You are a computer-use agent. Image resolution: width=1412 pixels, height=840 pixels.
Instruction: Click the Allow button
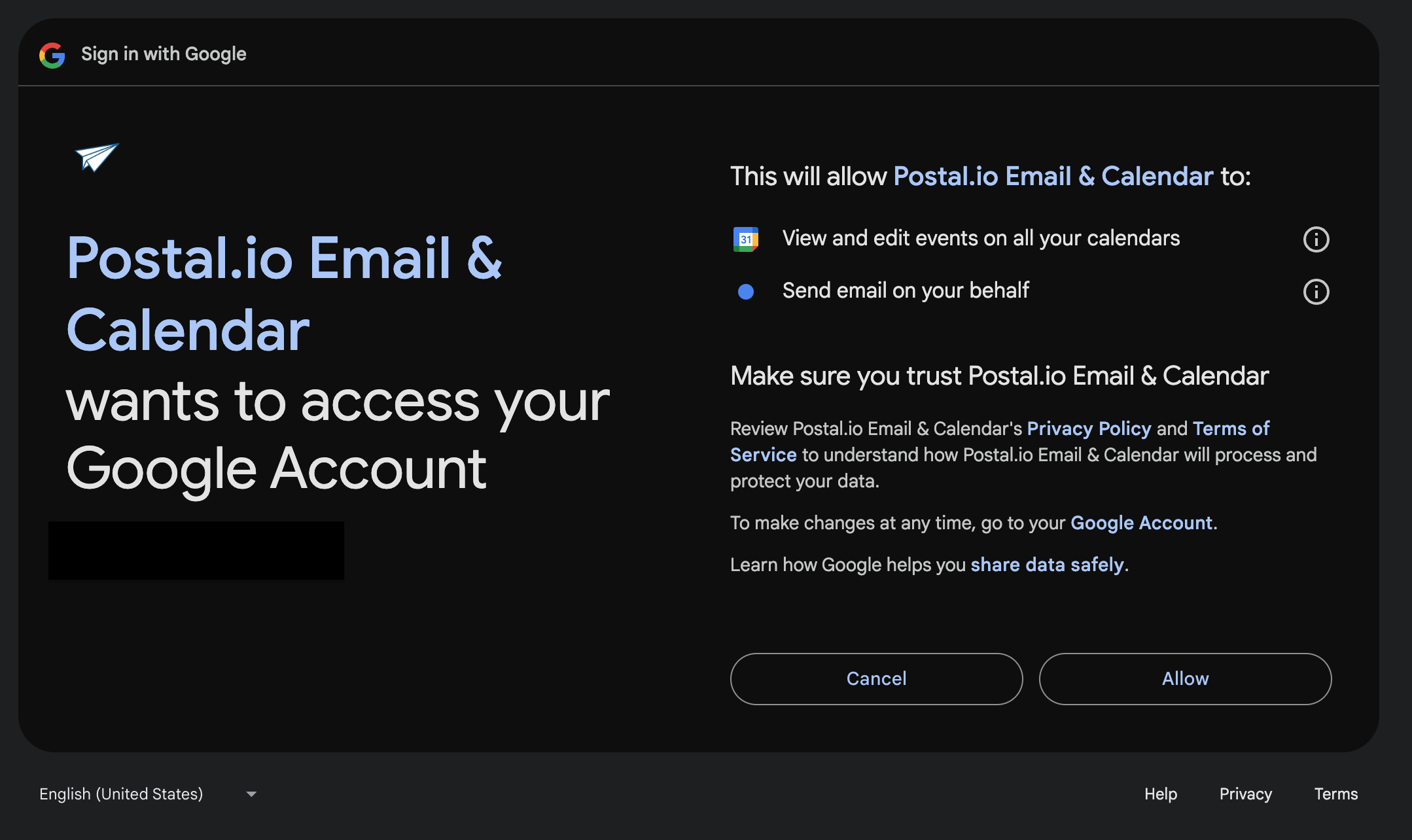(x=1185, y=679)
